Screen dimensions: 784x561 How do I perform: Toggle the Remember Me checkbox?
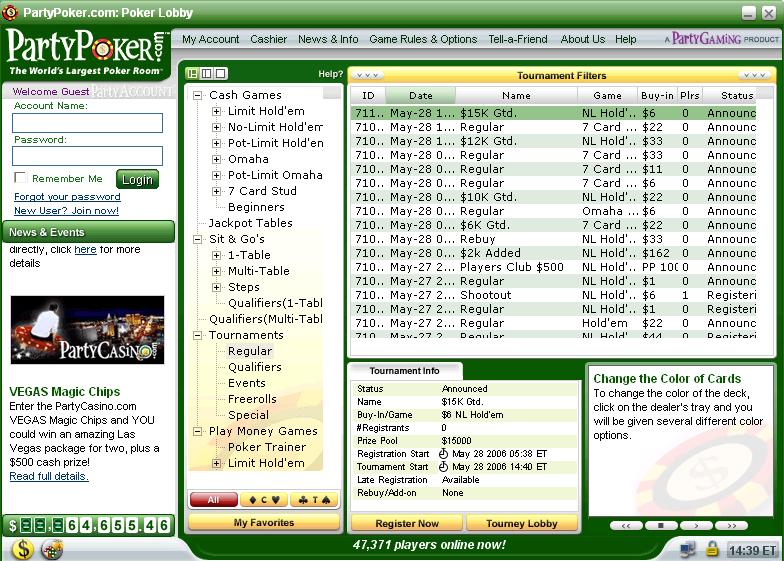point(20,178)
